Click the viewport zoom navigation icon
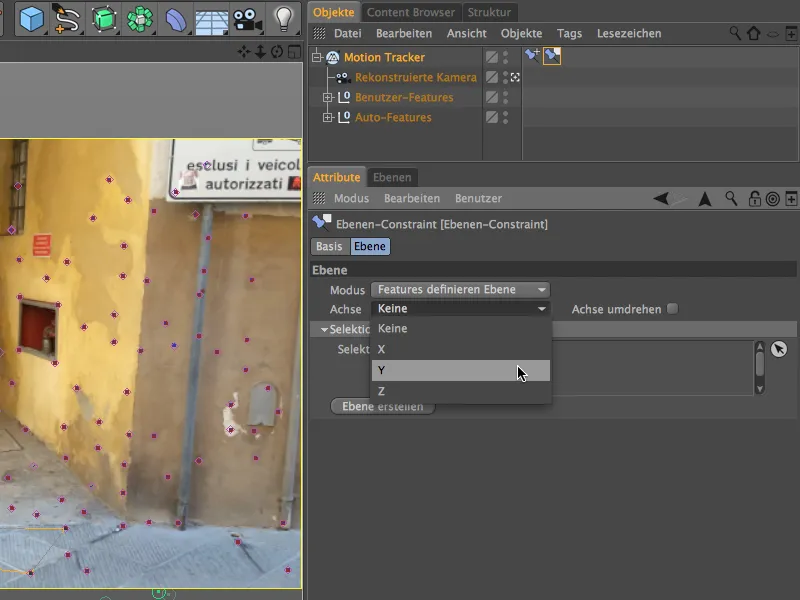 (x=260, y=52)
